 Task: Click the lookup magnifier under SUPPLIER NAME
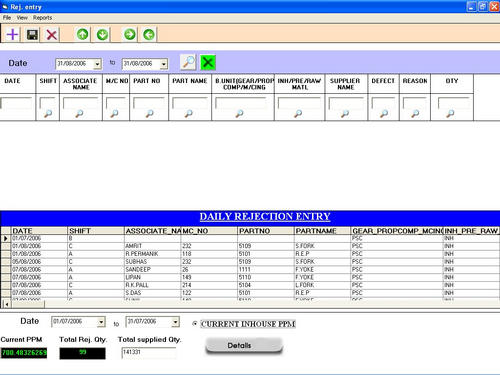pyautogui.click(x=345, y=114)
